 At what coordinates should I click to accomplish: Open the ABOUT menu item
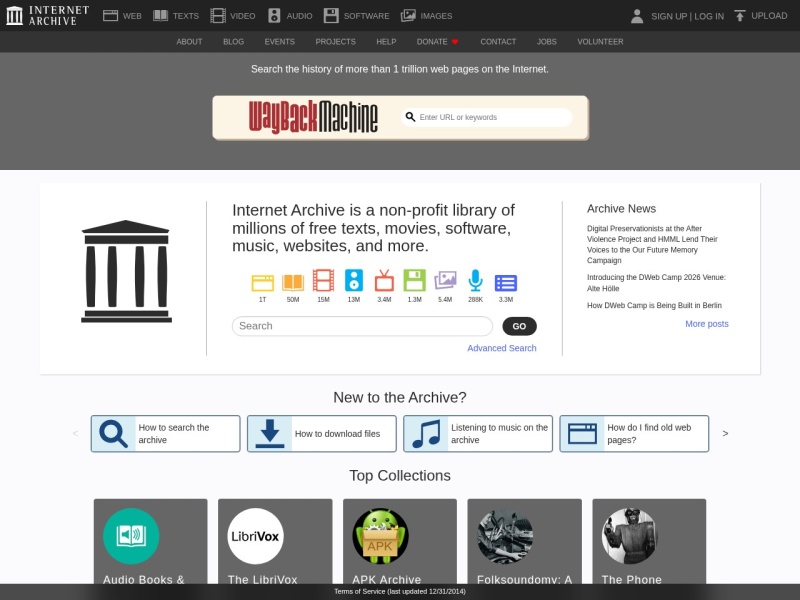(189, 42)
